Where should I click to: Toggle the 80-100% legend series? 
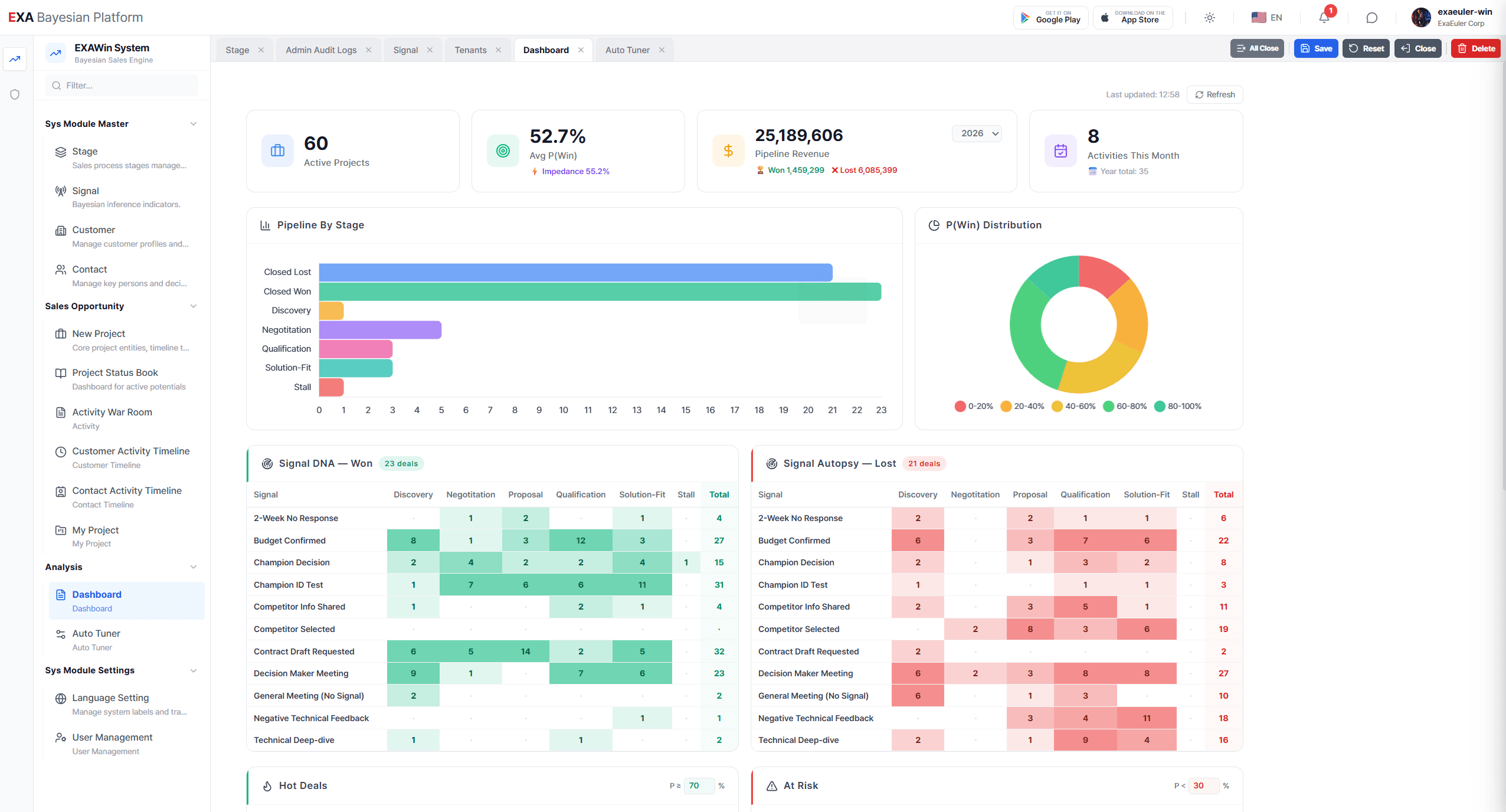coord(1178,406)
